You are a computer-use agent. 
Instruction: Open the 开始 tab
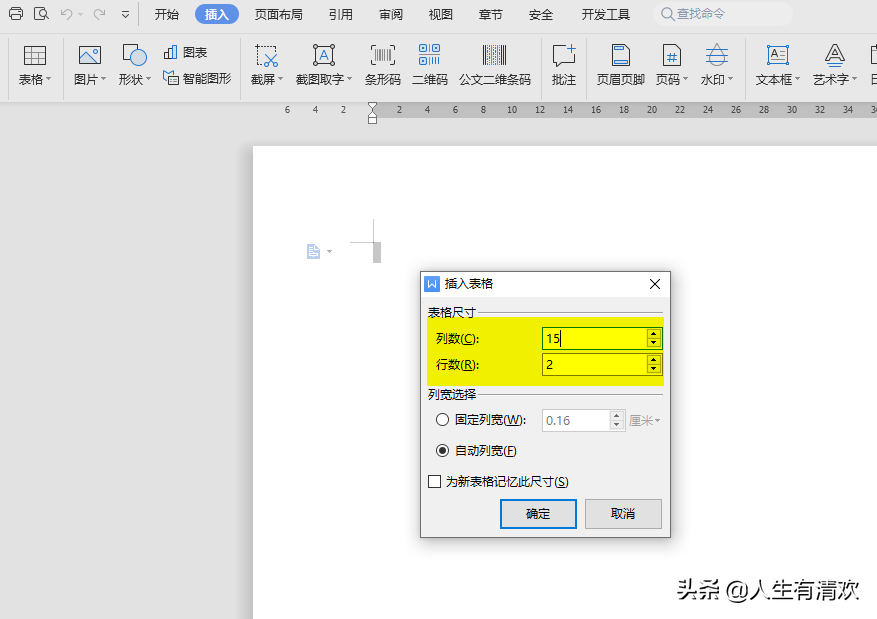tap(167, 14)
